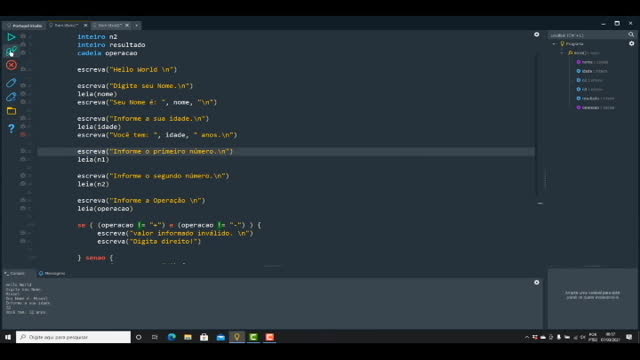Click the 'cadeia operacao' declaration line

(x=107, y=53)
